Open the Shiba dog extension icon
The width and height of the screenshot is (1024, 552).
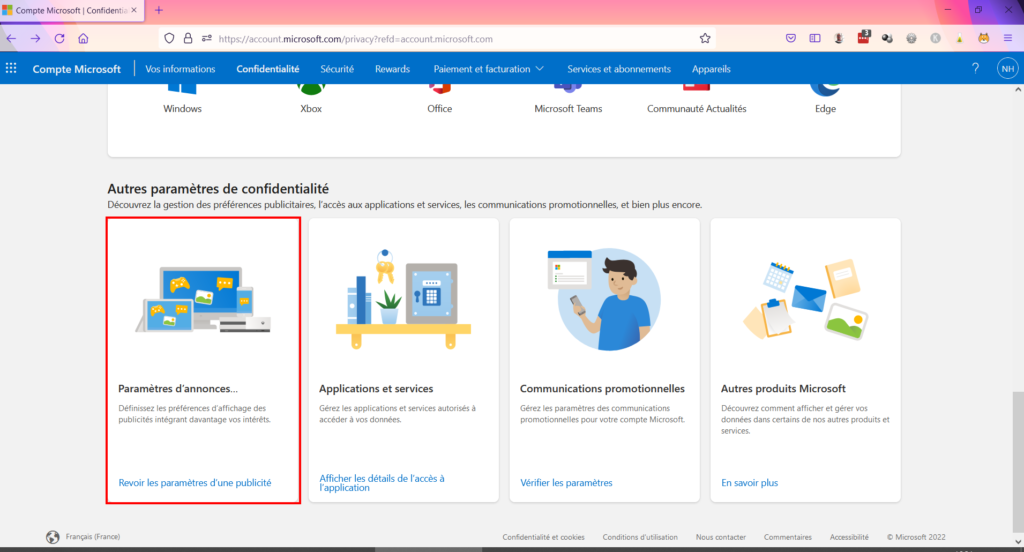984,39
